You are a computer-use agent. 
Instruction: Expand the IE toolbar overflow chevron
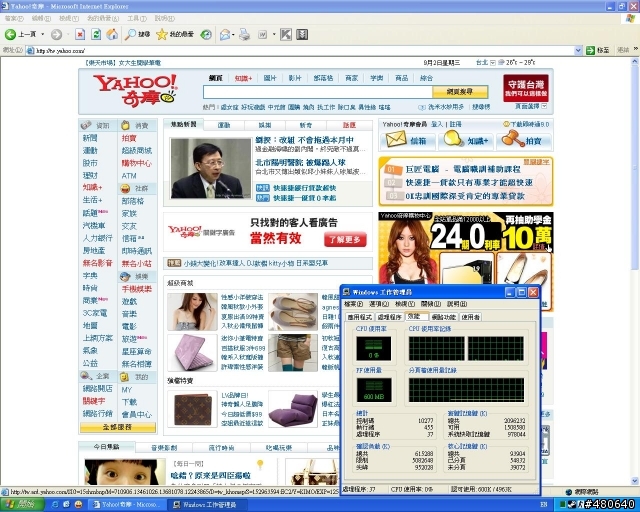click(636, 49)
